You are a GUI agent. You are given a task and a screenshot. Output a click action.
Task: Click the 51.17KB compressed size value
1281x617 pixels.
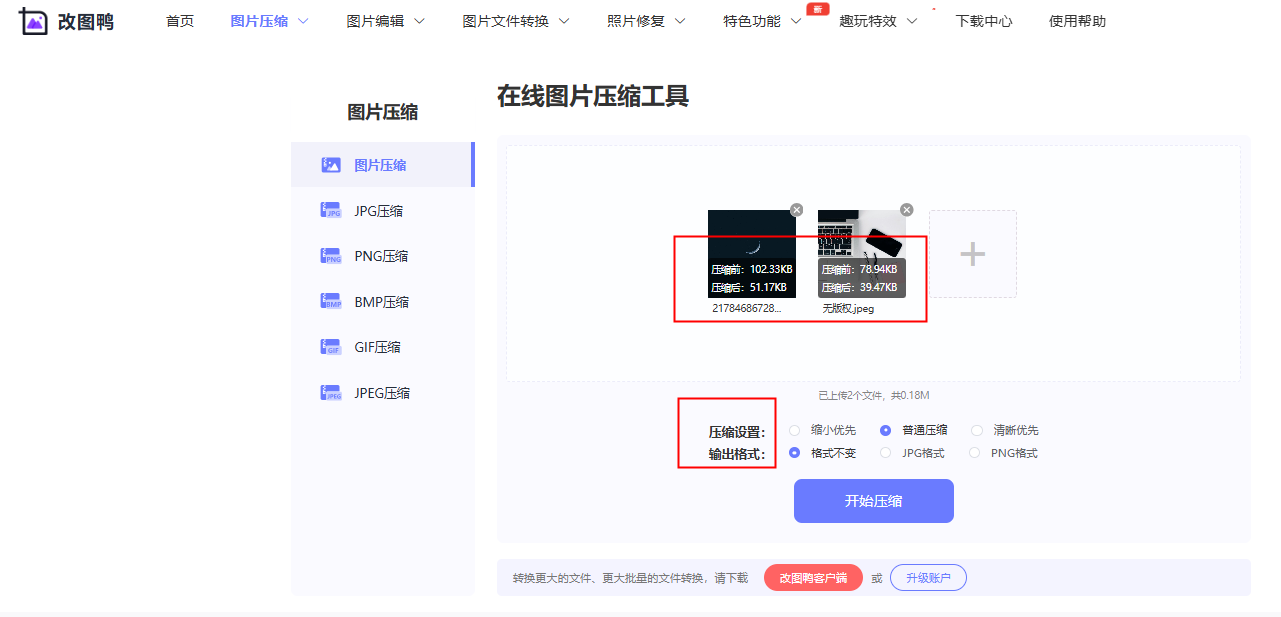[768, 287]
